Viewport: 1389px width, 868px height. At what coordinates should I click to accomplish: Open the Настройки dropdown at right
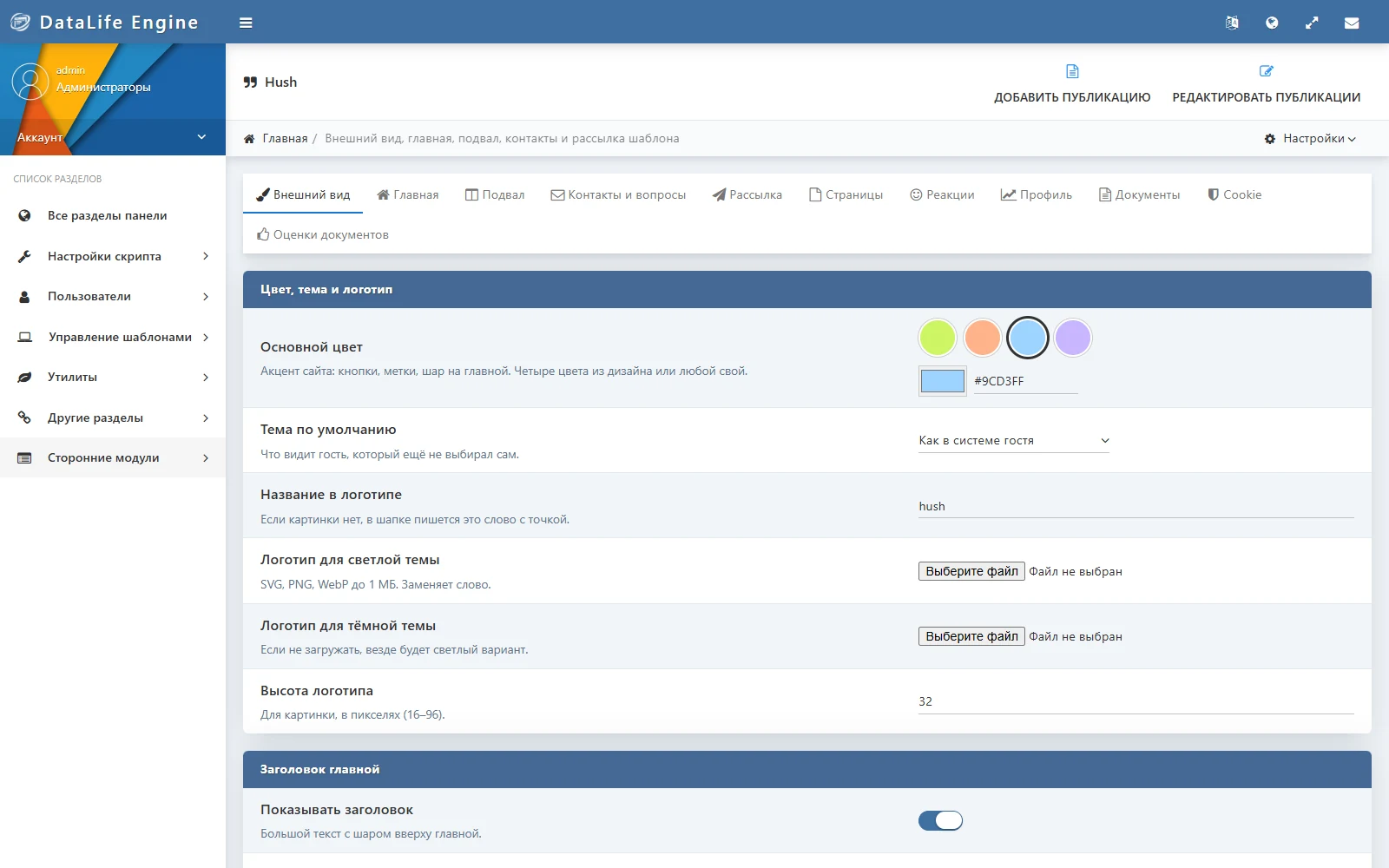click(x=1310, y=139)
